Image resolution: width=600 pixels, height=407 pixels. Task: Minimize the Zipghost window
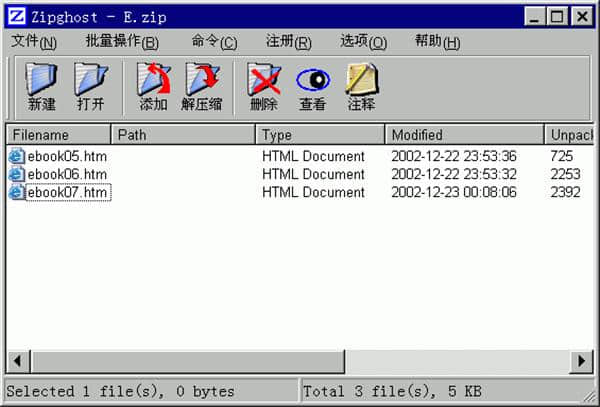[534, 17]
